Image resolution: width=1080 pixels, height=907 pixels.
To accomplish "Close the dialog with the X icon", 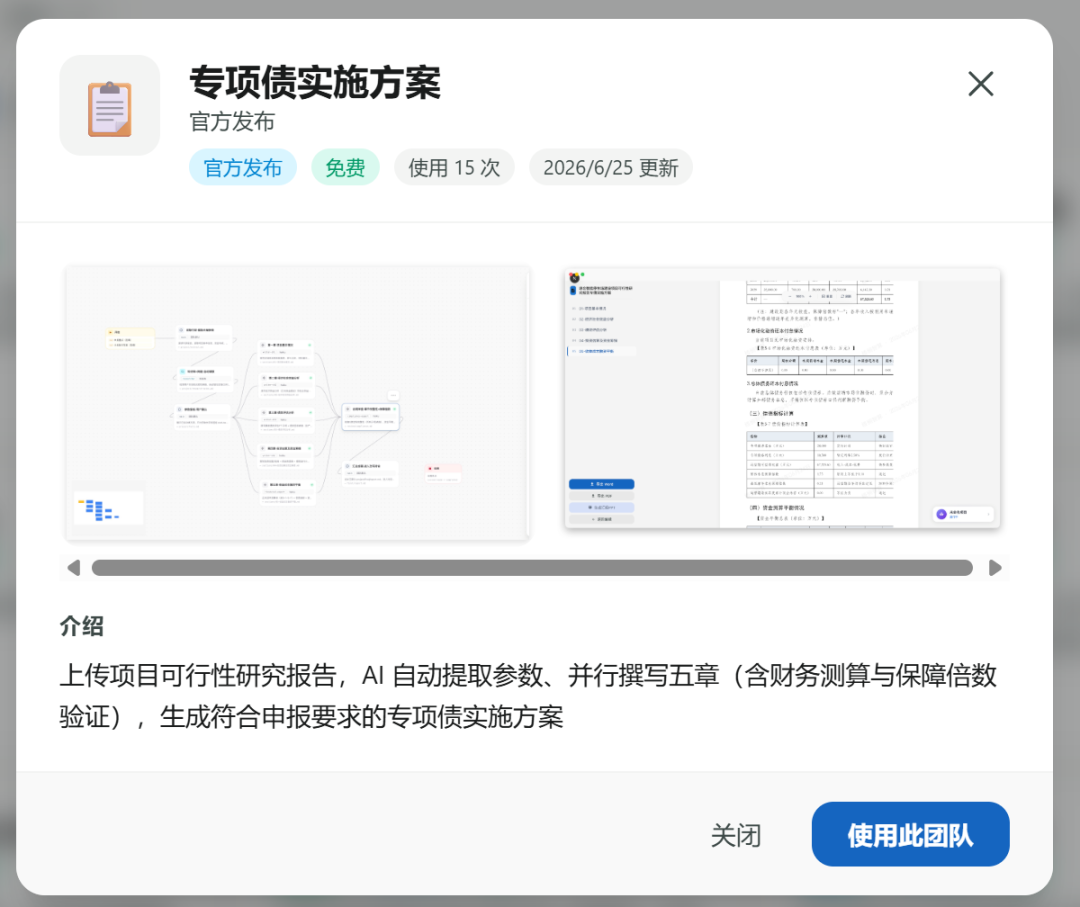I will coord(980,84).
